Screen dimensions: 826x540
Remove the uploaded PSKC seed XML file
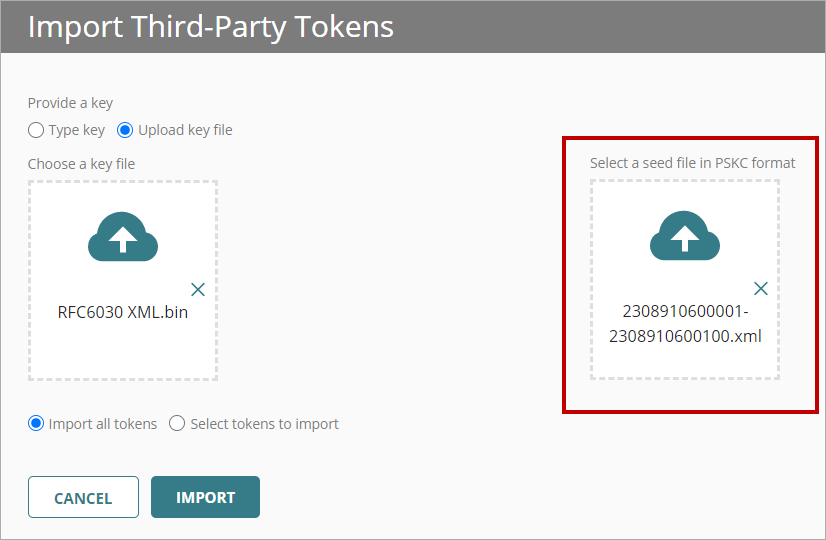pos(760,289)
